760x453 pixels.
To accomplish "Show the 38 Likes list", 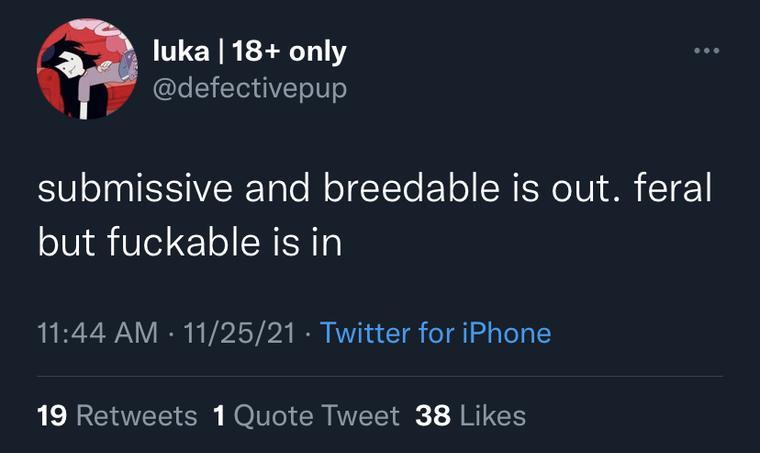I will pyautogui.click(x=470, y=415).
